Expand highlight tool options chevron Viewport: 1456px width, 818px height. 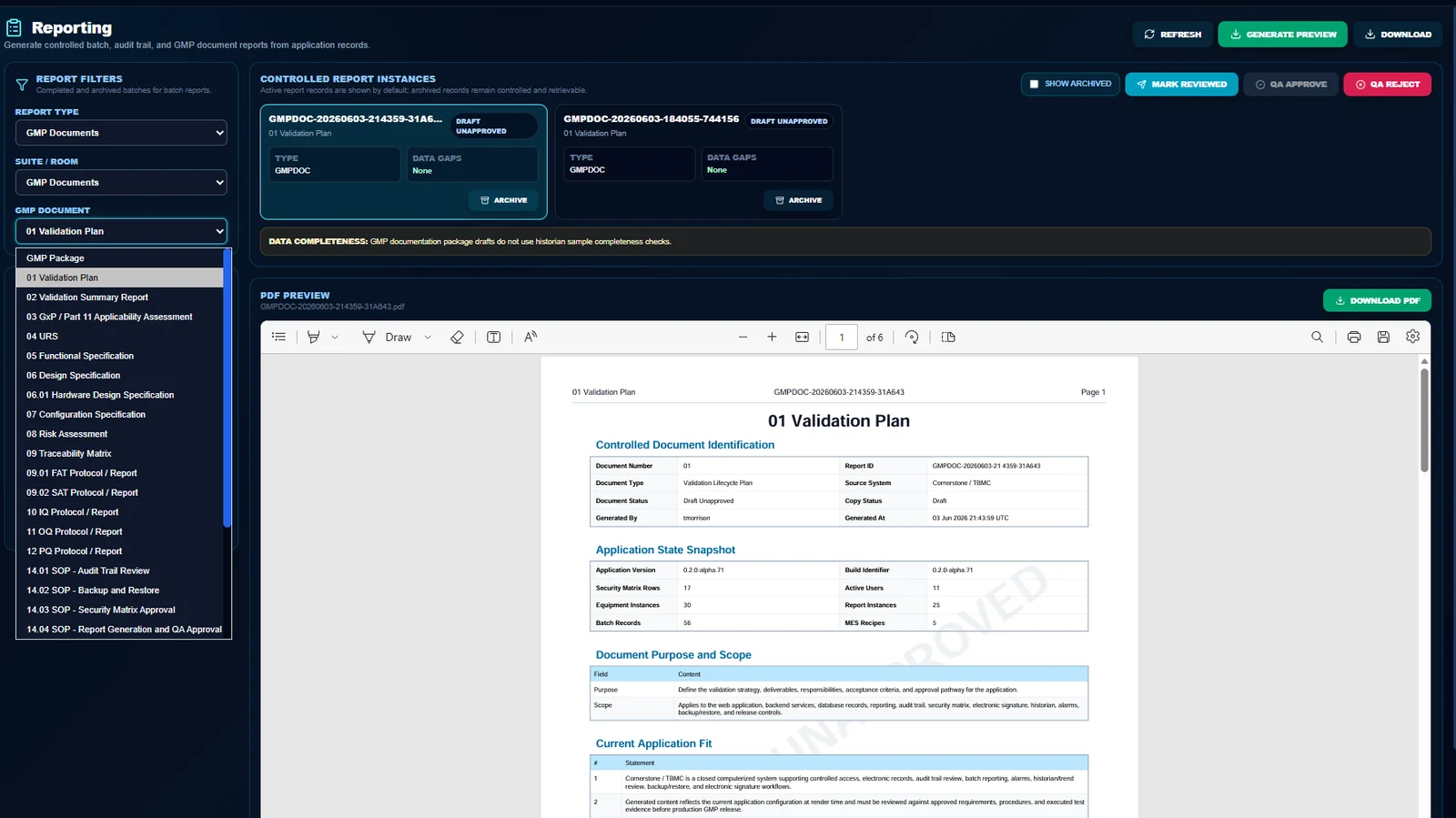point(335,337)
